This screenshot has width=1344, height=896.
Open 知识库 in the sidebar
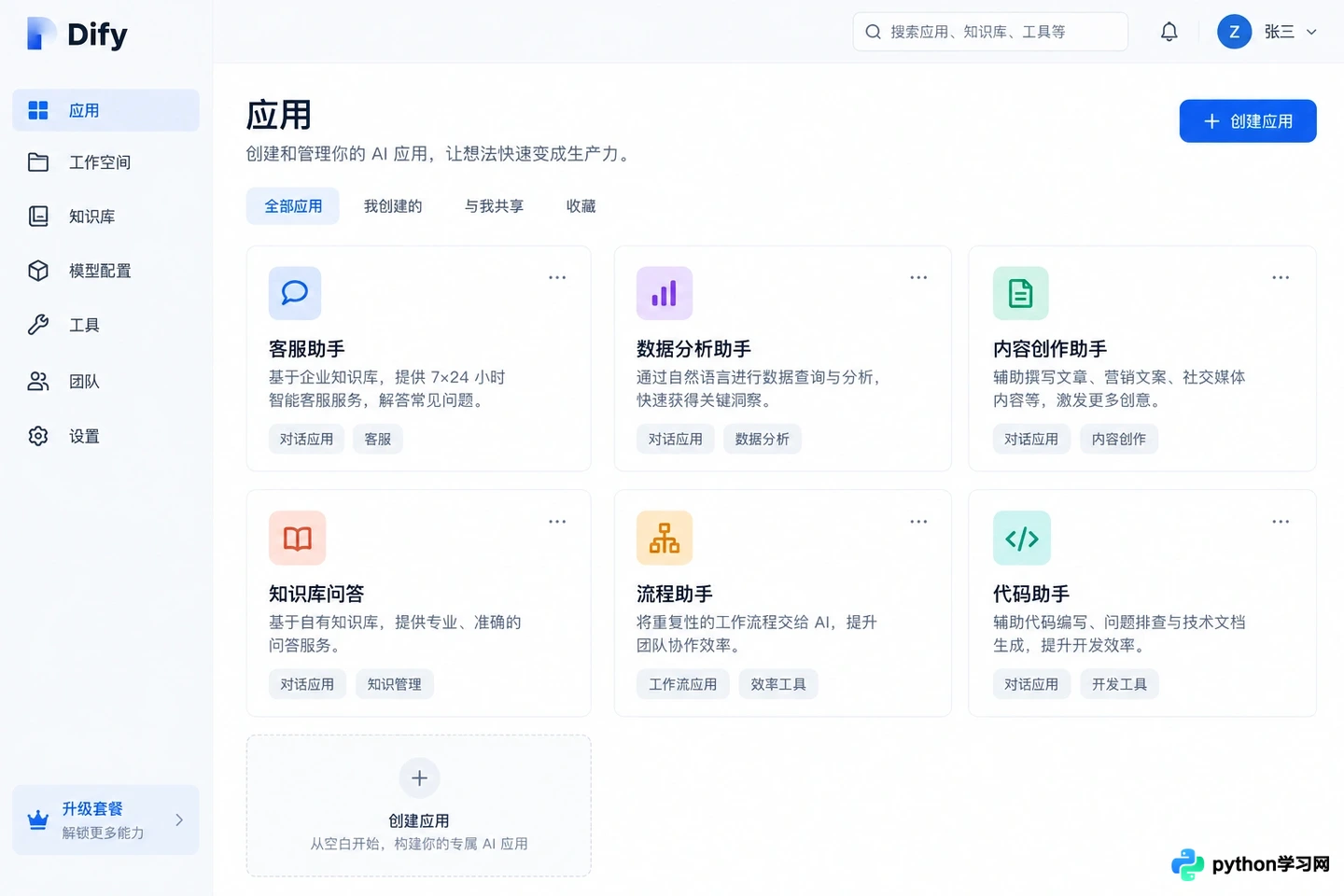coord(105,217)
